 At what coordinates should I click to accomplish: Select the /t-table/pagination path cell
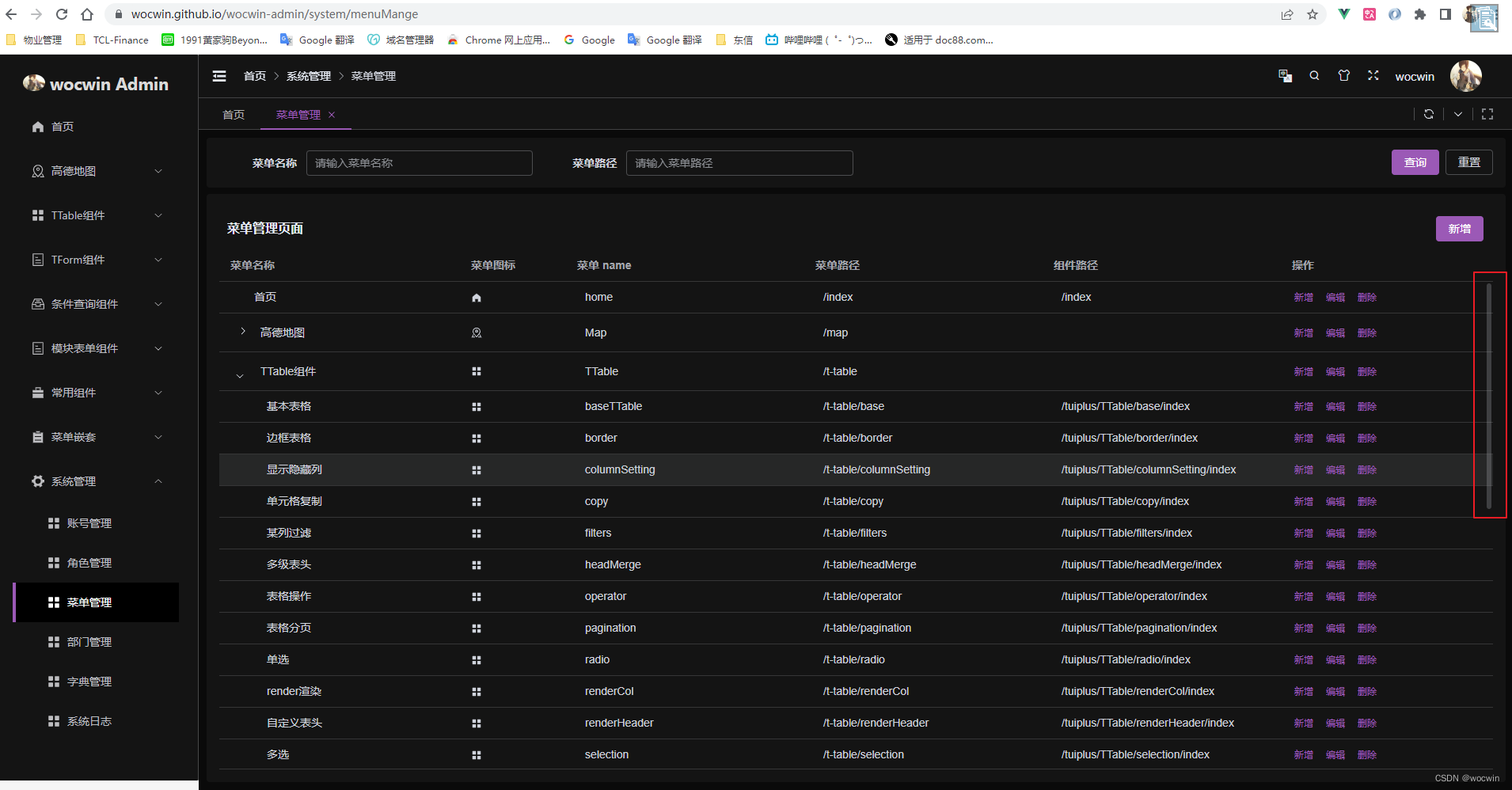point(867,629)
